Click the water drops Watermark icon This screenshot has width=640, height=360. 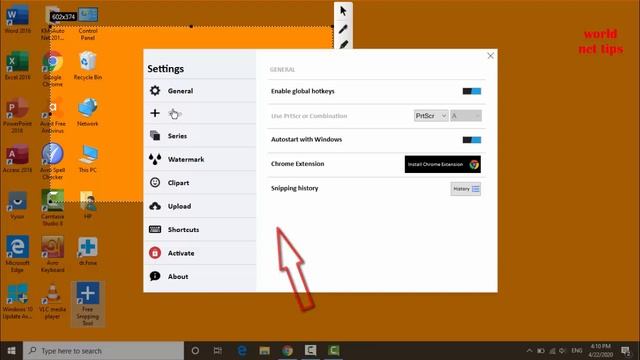coord(155,159)
